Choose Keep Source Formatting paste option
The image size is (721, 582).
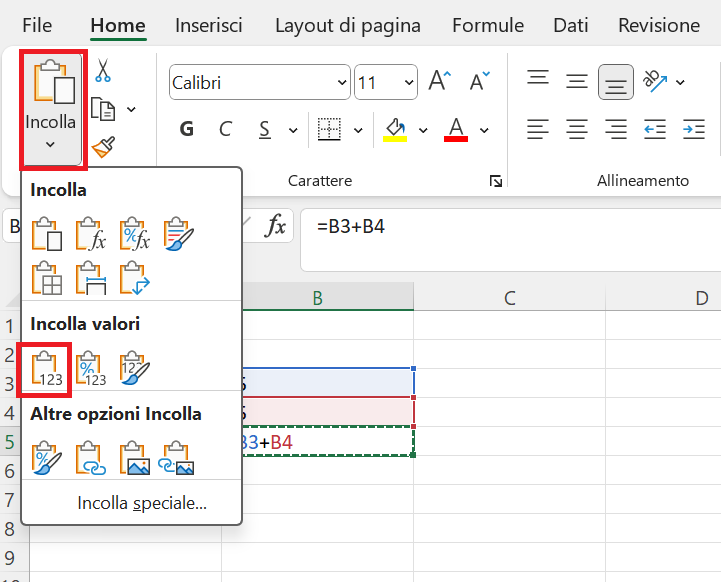(178, 234)
